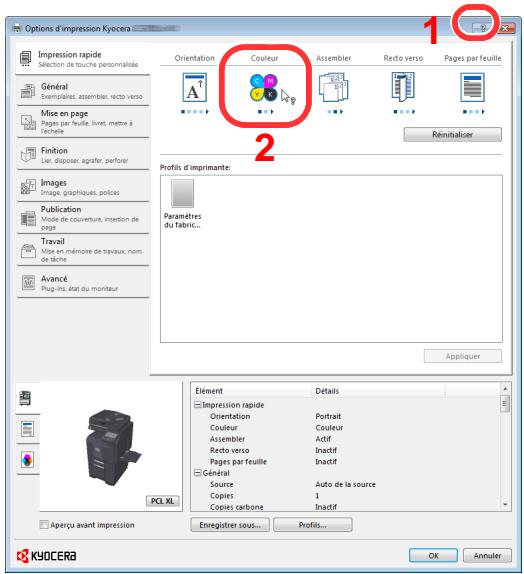The image size is (524, 574).
Task: Cancel with the Annuler button
Action: pos(487,555)
